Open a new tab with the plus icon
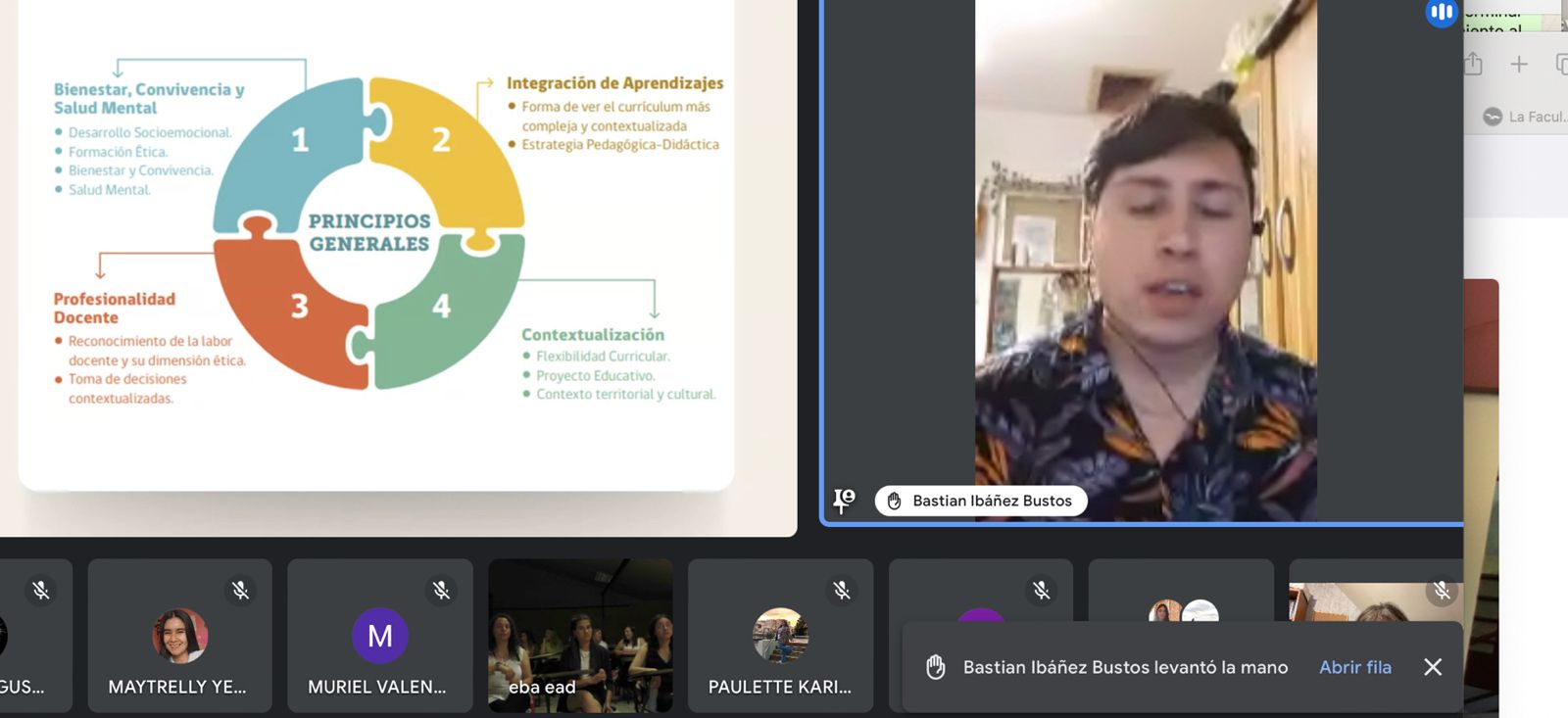This screenshot has height=718, width=1568. pos(1519,65)
